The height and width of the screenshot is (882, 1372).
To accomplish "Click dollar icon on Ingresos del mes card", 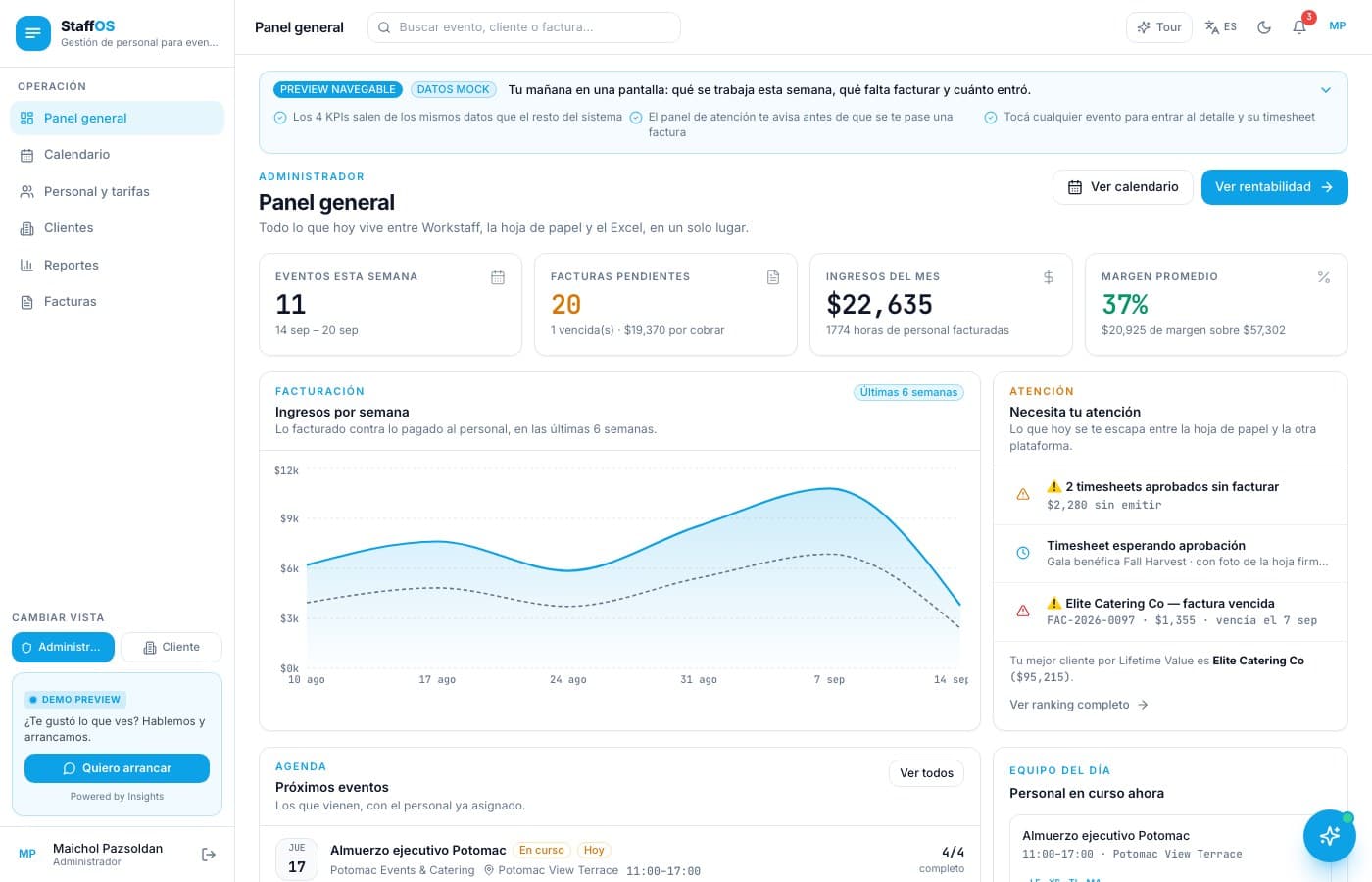I will click(x=1049, y=277).
